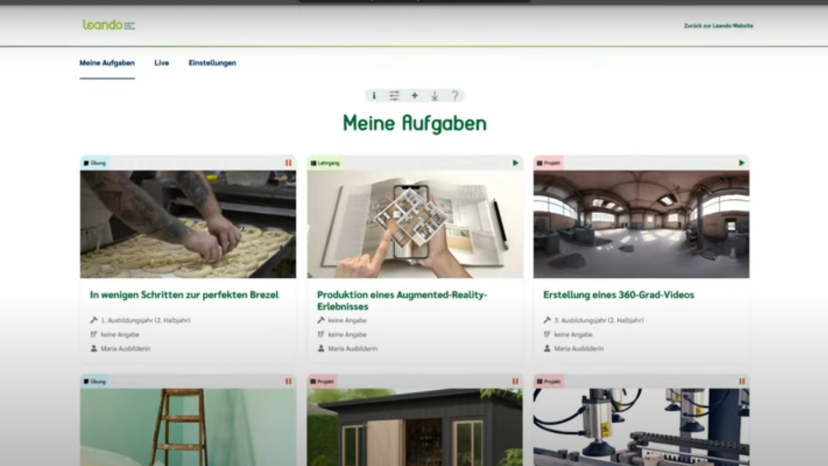
Task: Click the checklist icon on the 360-Grad-Videos card
Action: 547,334
